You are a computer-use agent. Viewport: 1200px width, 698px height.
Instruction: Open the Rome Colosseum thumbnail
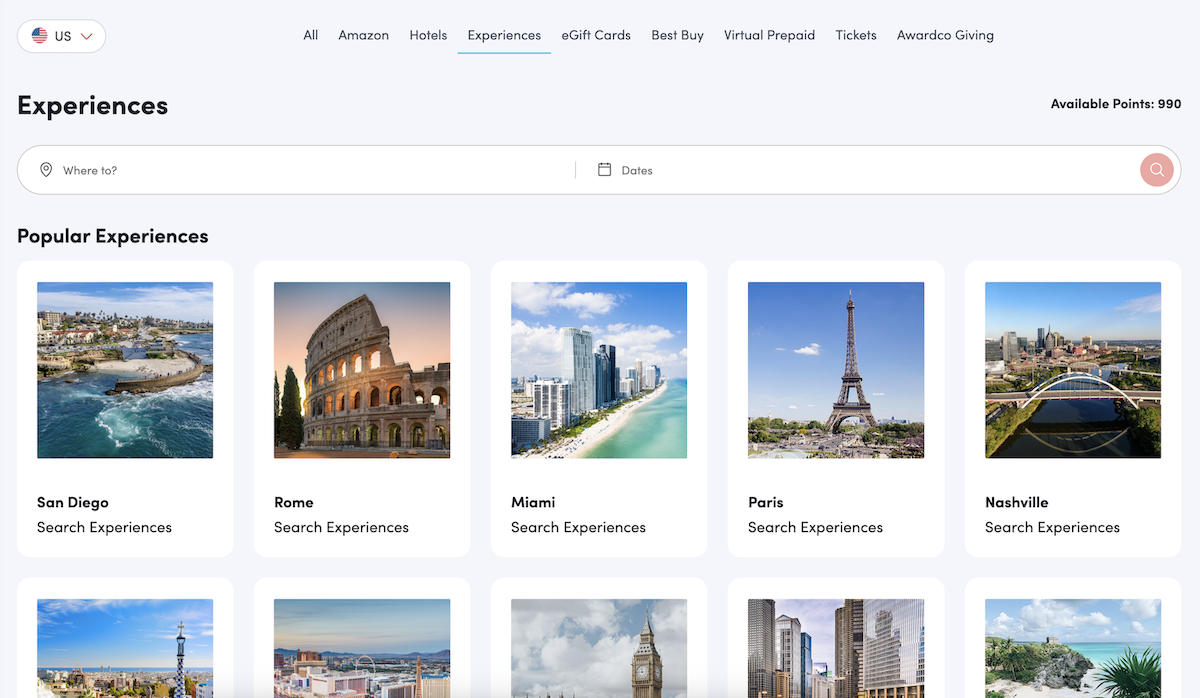coord(362,370)
